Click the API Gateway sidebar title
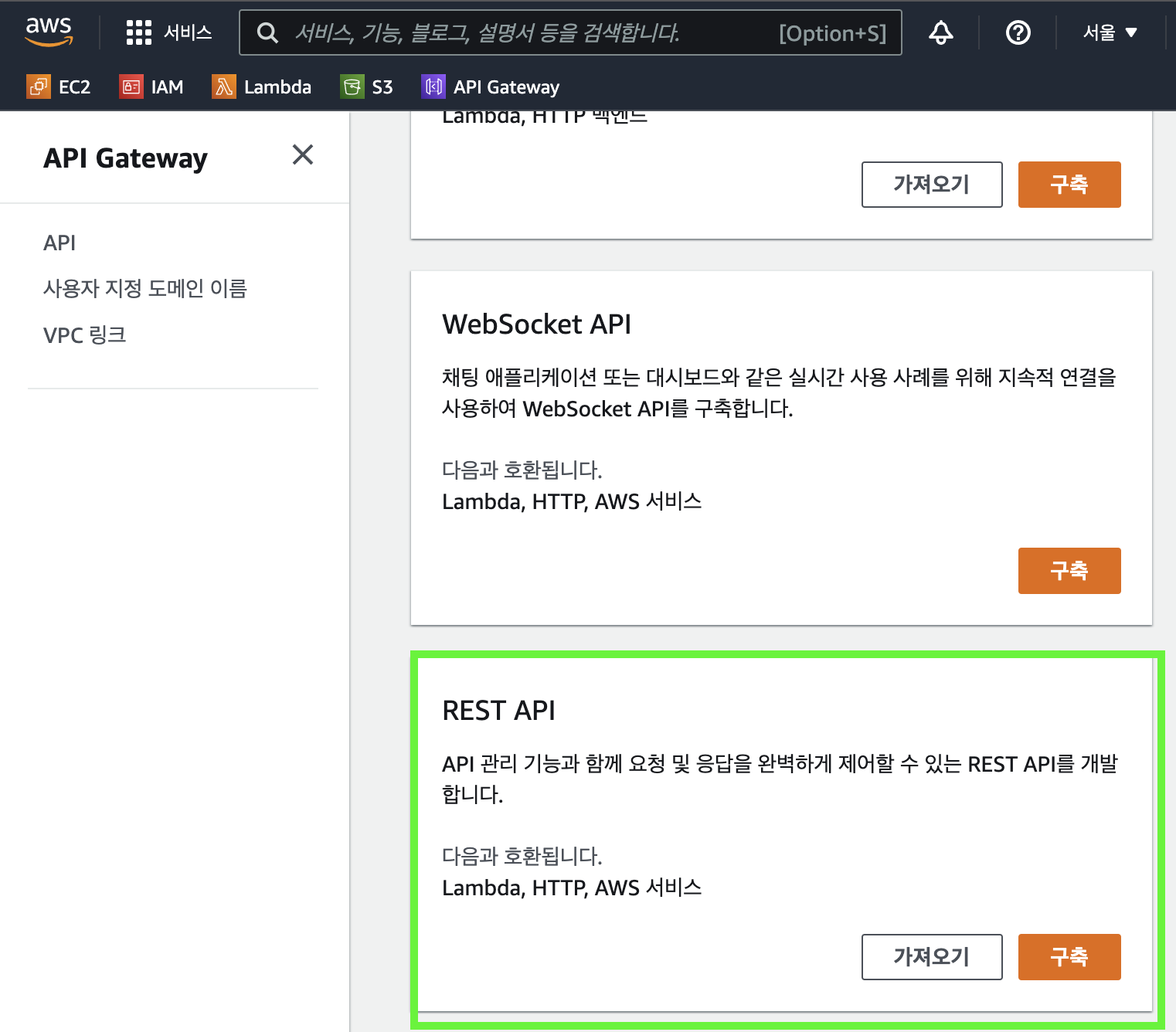Screen dimensions: 1176x1032 tap(125, 158)
